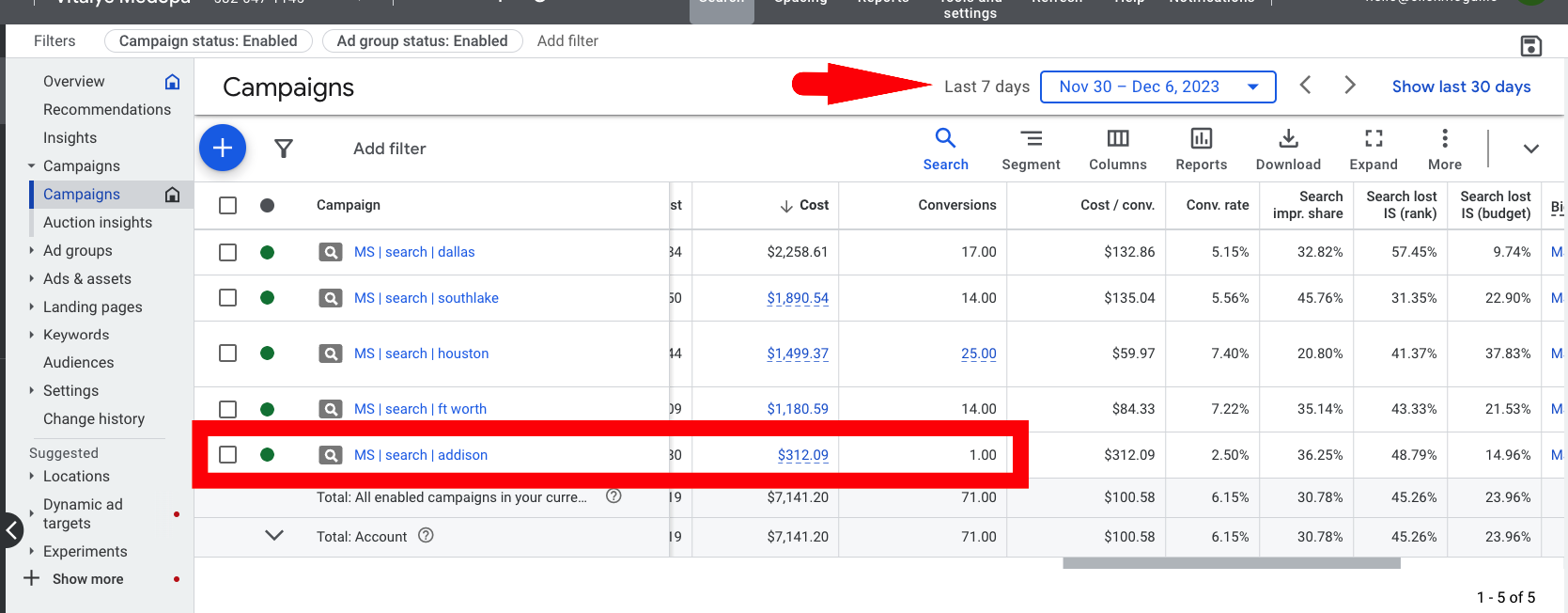The width and height of the screenshot is (1568, 613).
Task: Open the MS | search | southlake campaign
Action: 427,298
